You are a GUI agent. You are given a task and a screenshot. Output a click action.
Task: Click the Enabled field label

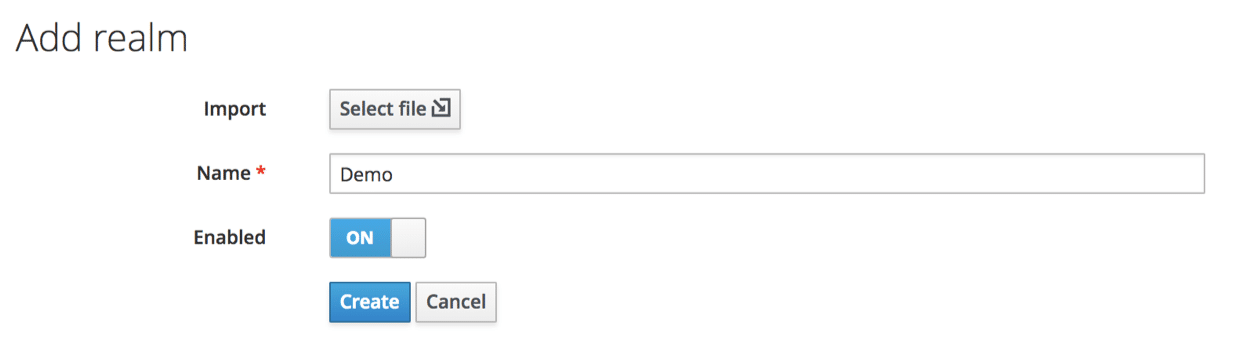pos(229,238)
